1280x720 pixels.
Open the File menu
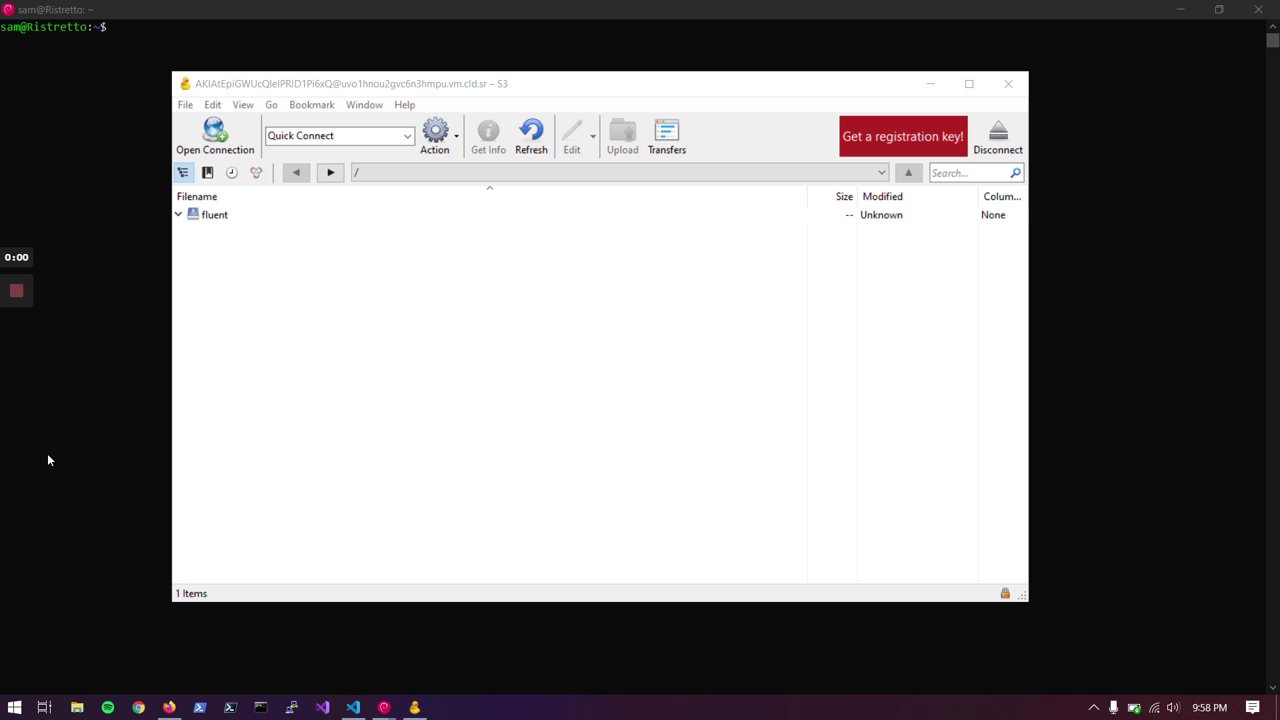click(185, 105)
